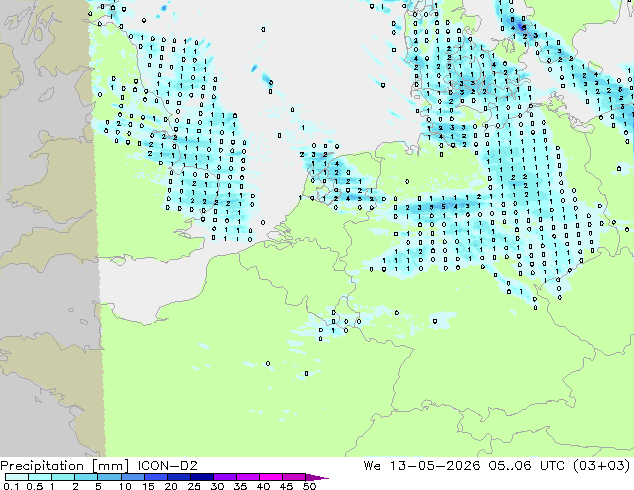Screen dimensions: 634x490
Task: Select the 35–40 mm violet legend swatch
Action: click(x=248, y=477)
